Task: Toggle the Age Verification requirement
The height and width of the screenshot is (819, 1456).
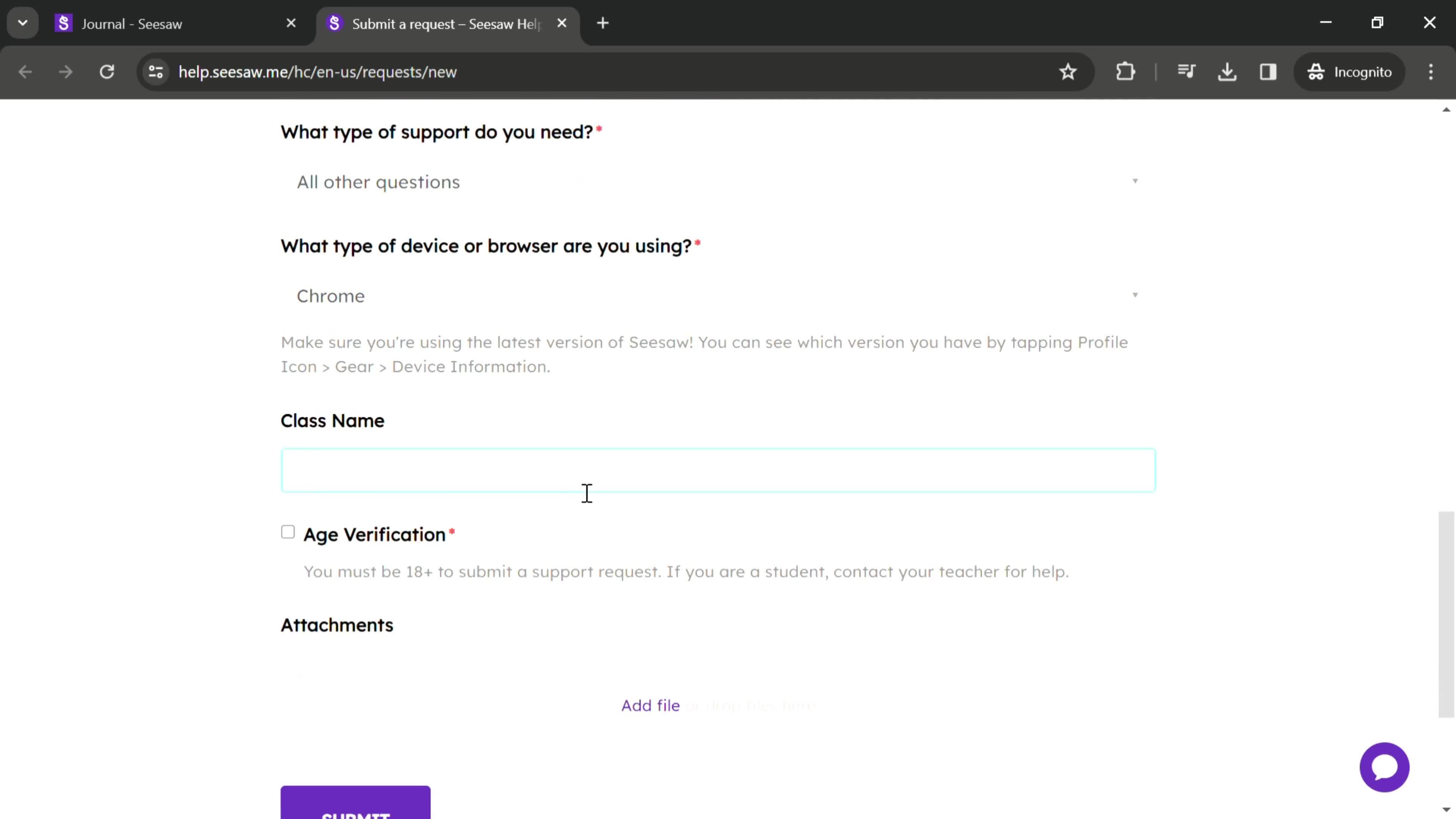Action: pyautogui.click(x=288, y=532)
